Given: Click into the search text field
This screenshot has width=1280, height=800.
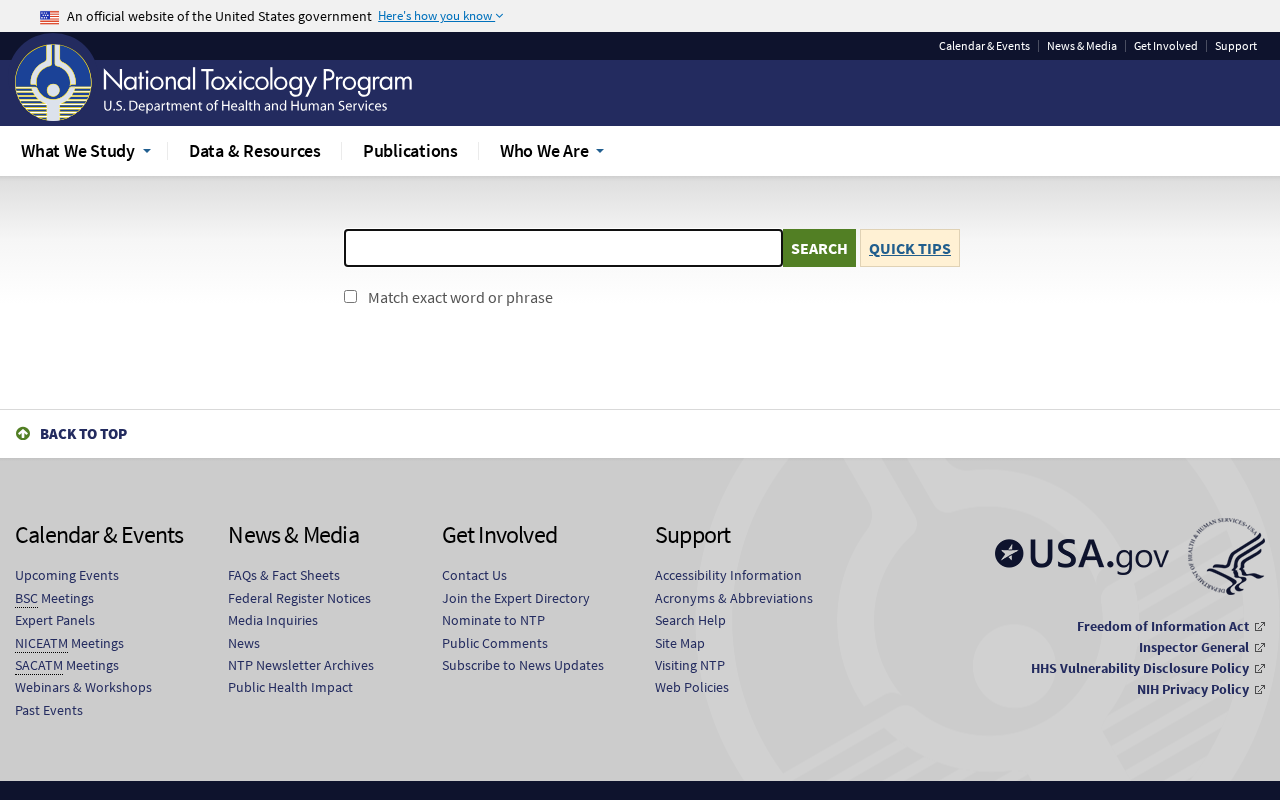Looking at the screenshot, I should coord(563,248).
